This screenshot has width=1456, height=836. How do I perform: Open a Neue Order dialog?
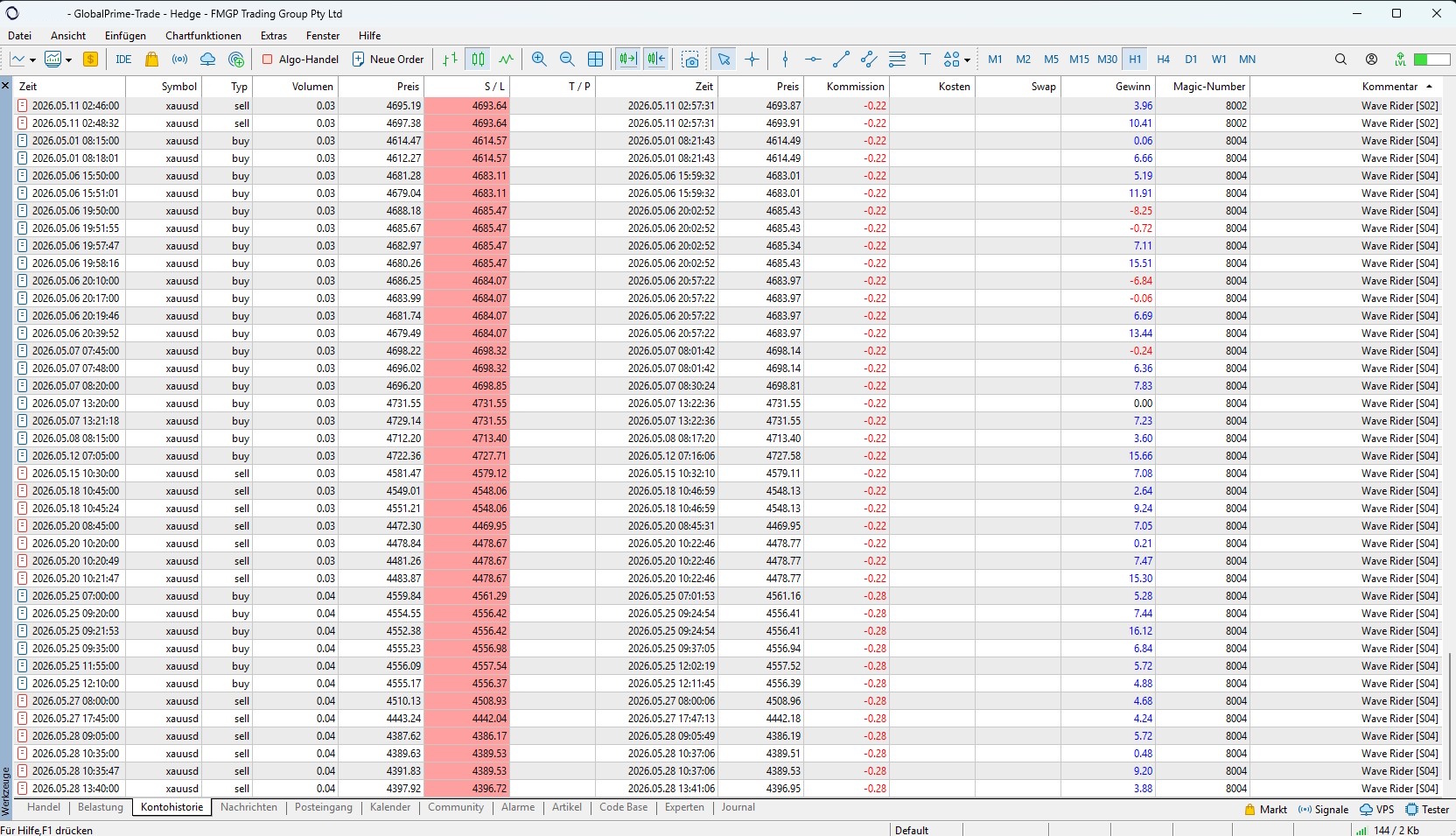pos(388,60)
